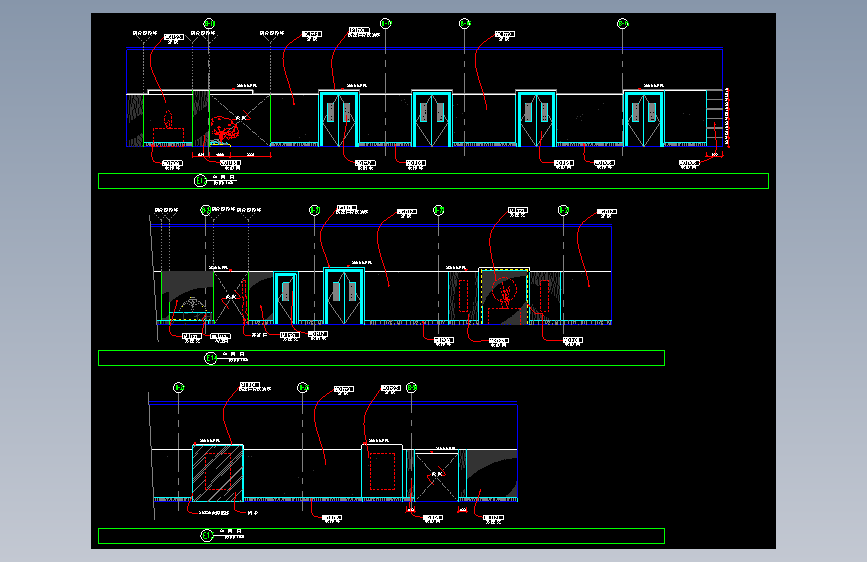This screenshot has height=562, width=867.
Task: Select the red dashed desk with vase in top elevation
Action: [x=168, y=129]
